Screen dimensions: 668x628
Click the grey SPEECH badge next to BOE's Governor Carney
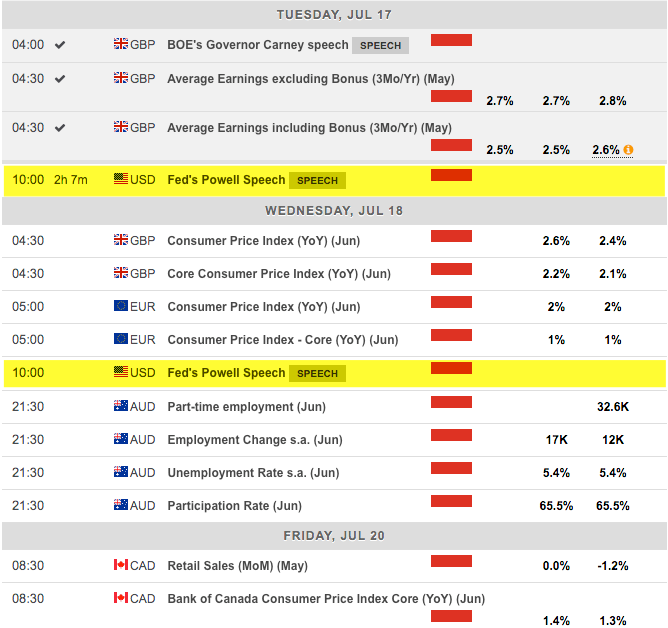click(x=380, y=46)
